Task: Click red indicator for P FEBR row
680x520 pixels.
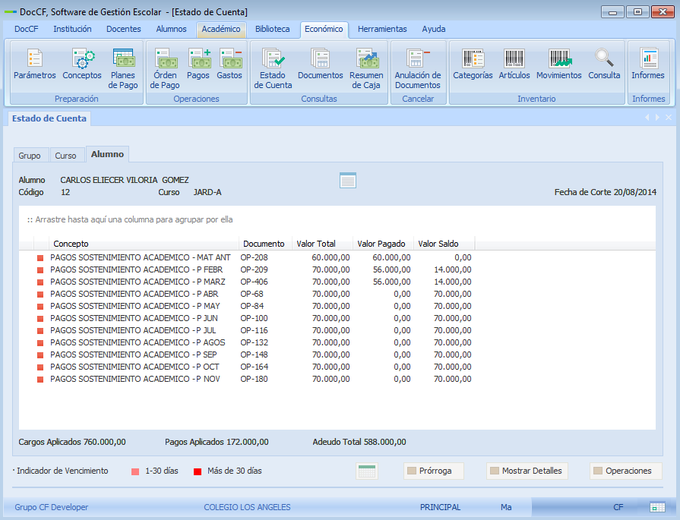Action: point(40,270)
